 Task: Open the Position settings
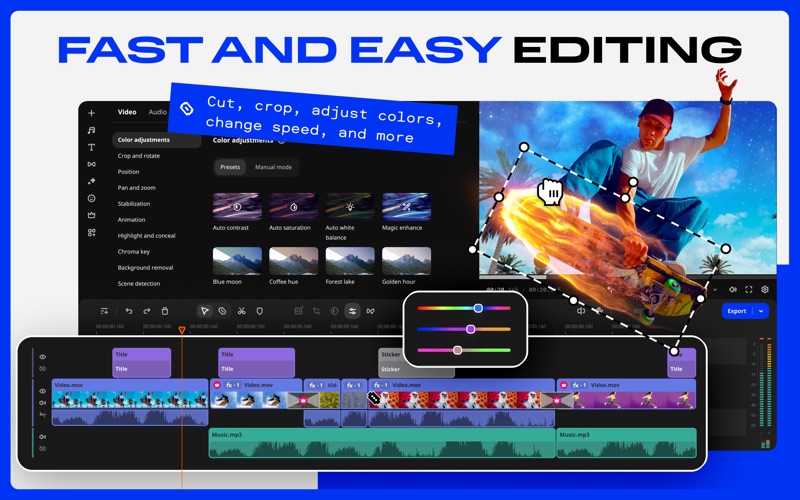click(x=129, y=172)
